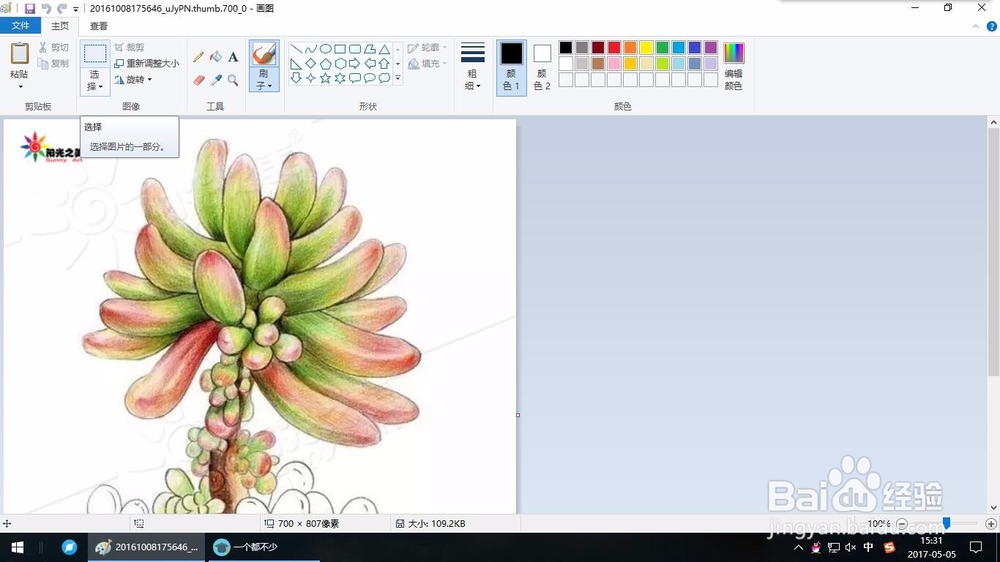1000x562 pixels.
Task: Select the Magnifier tool
Action: point(233,80)
